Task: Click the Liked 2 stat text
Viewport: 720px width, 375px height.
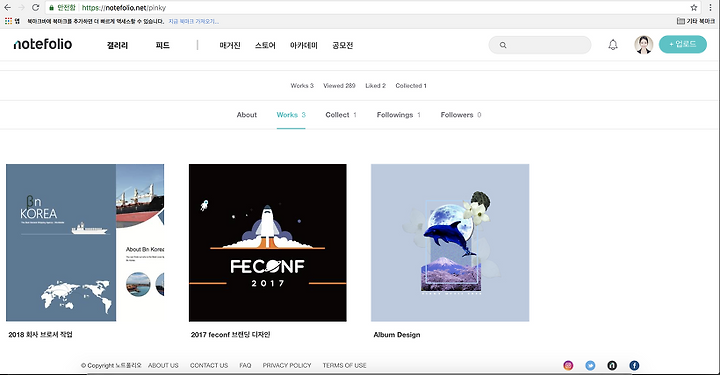Action: pyautogui.click(x=375, y=85)
